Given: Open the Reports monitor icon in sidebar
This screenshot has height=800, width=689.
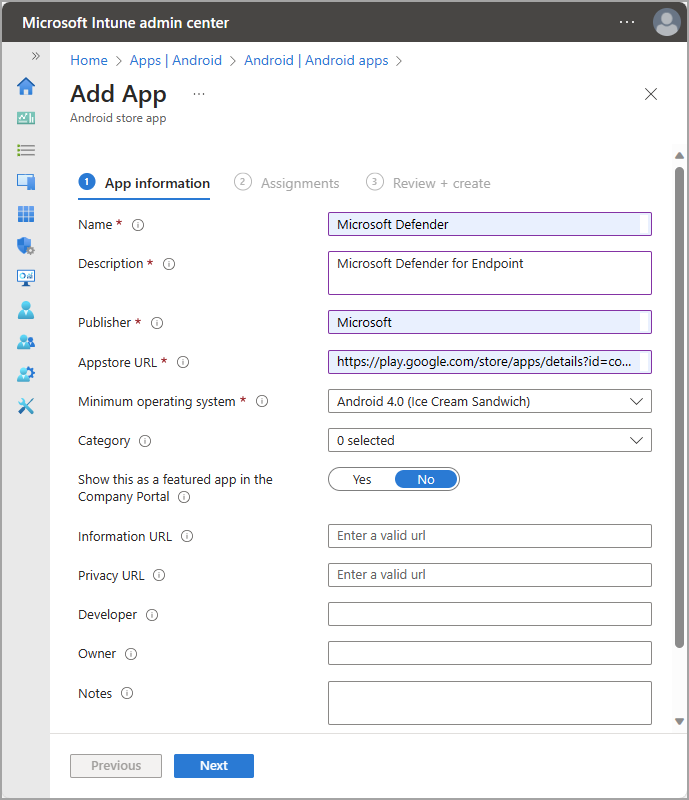Looking at the screenshot, I should click(26, 278).
